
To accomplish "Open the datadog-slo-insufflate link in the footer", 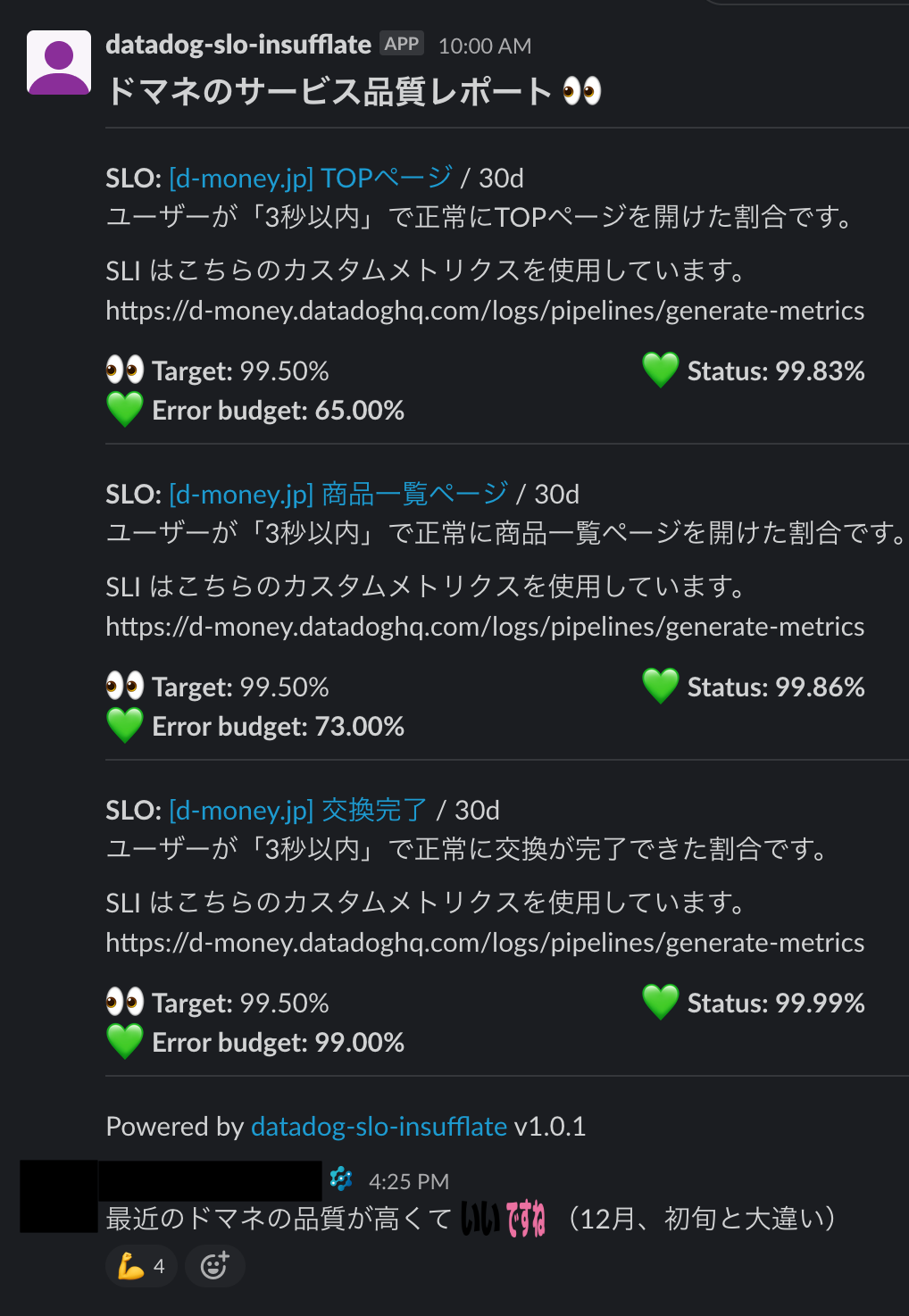I will [x=379, y=1126].
